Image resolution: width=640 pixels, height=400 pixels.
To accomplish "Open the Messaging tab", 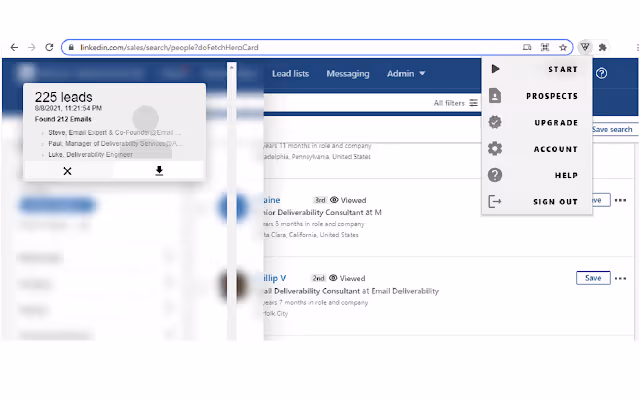I will [348, 73].
